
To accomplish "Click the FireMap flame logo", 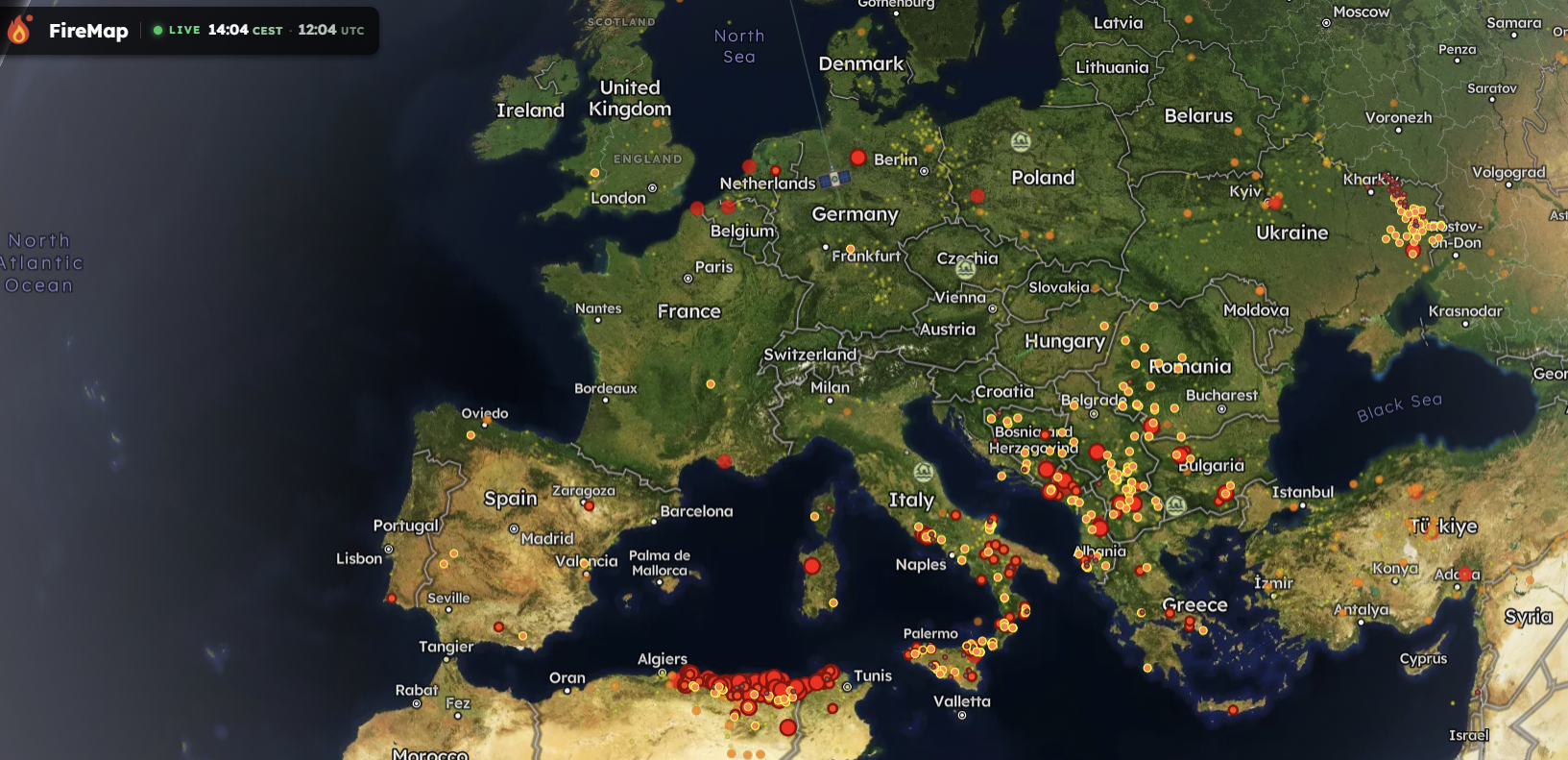I will 19,30.
